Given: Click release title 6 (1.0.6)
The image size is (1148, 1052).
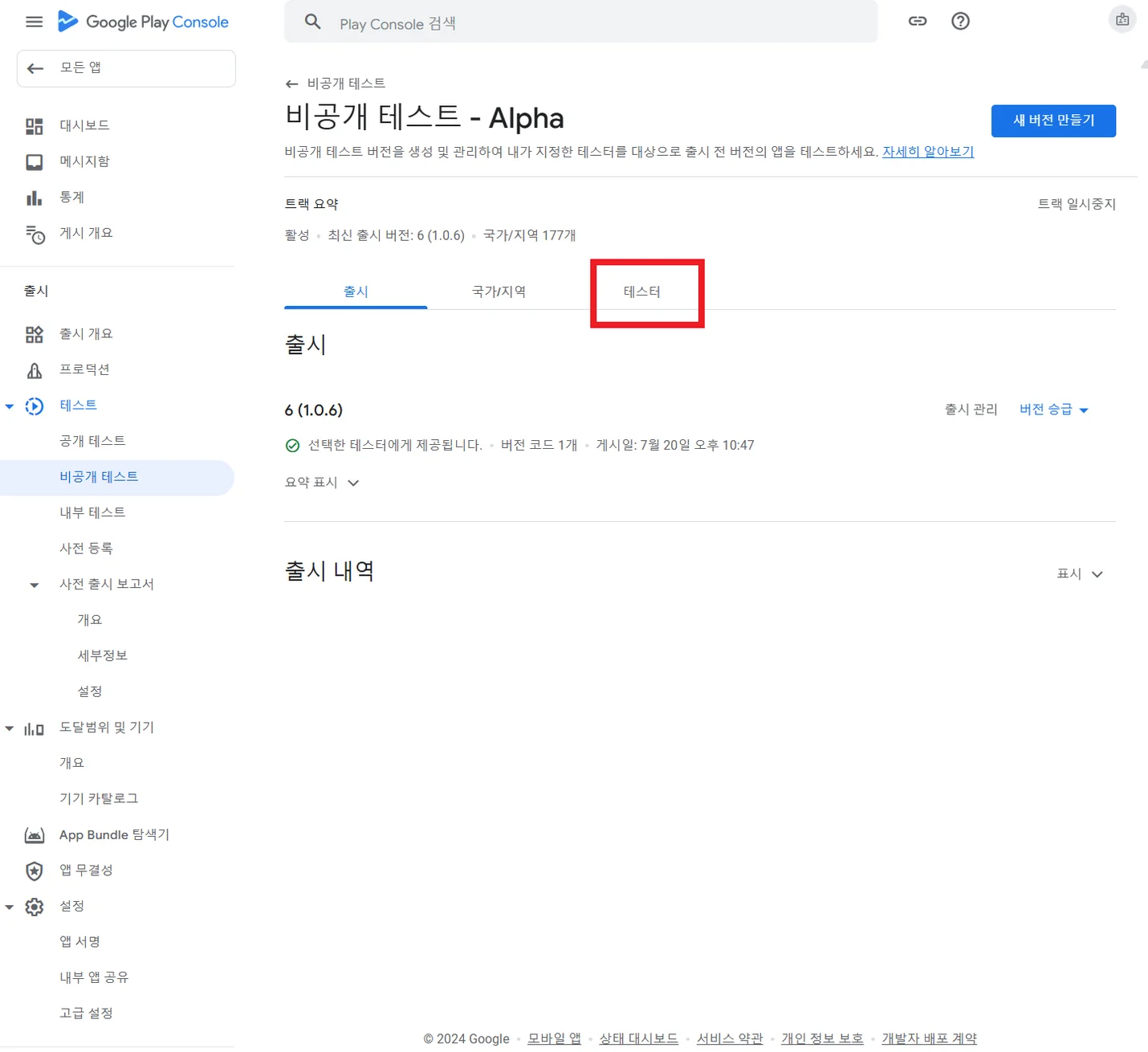Looking at the screenshot, I should (314, 410).
